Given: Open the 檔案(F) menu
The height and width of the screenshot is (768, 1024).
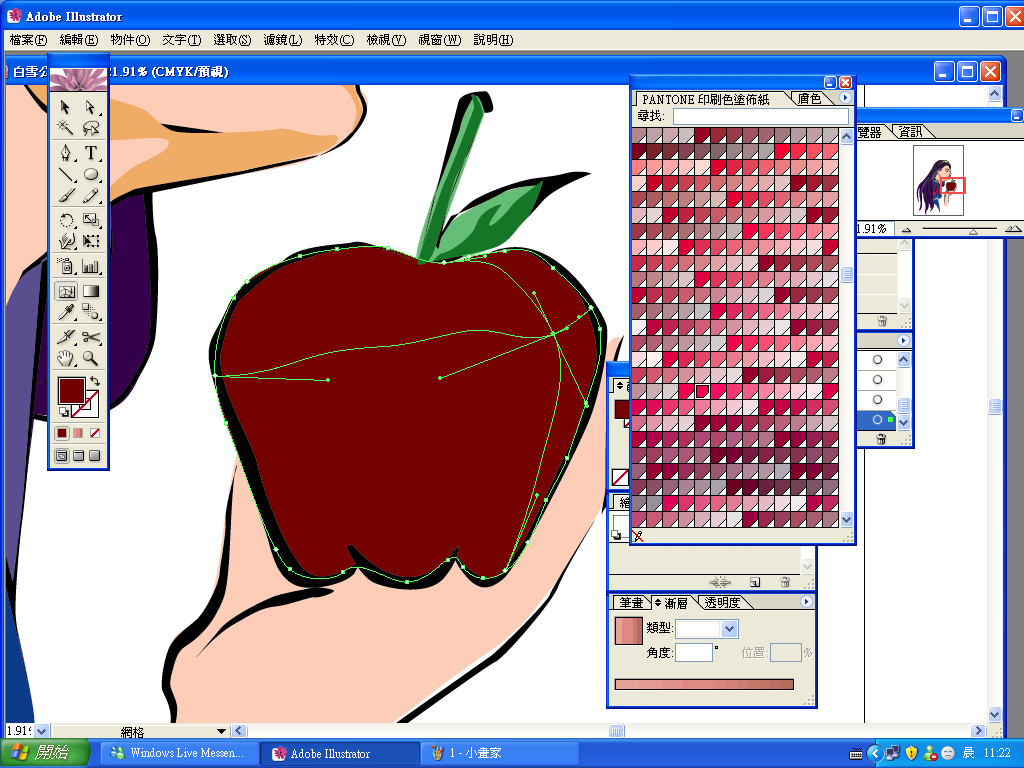Looking at the screenshot, I should (28, 40).
